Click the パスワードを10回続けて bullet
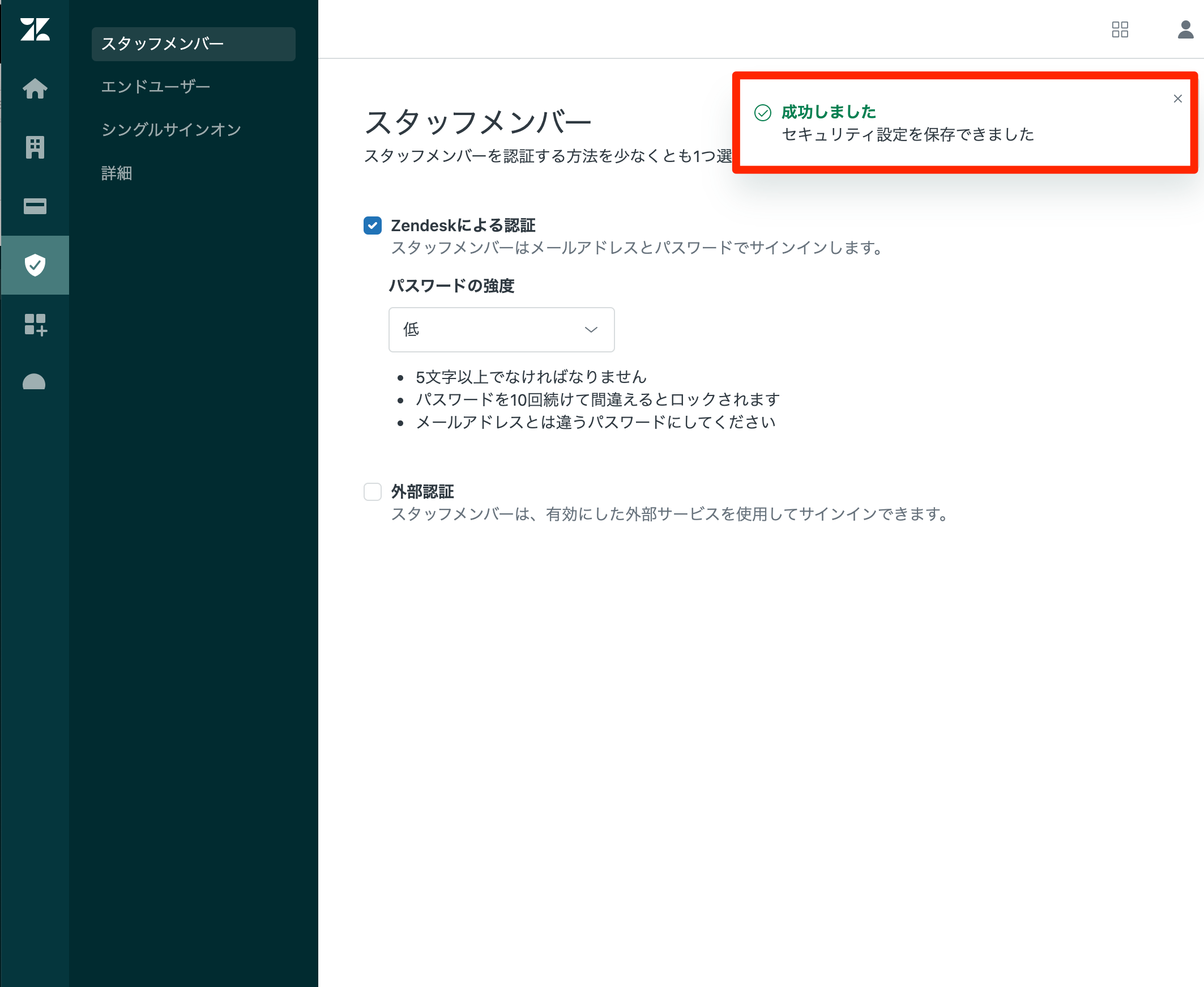 coord(597,399)
